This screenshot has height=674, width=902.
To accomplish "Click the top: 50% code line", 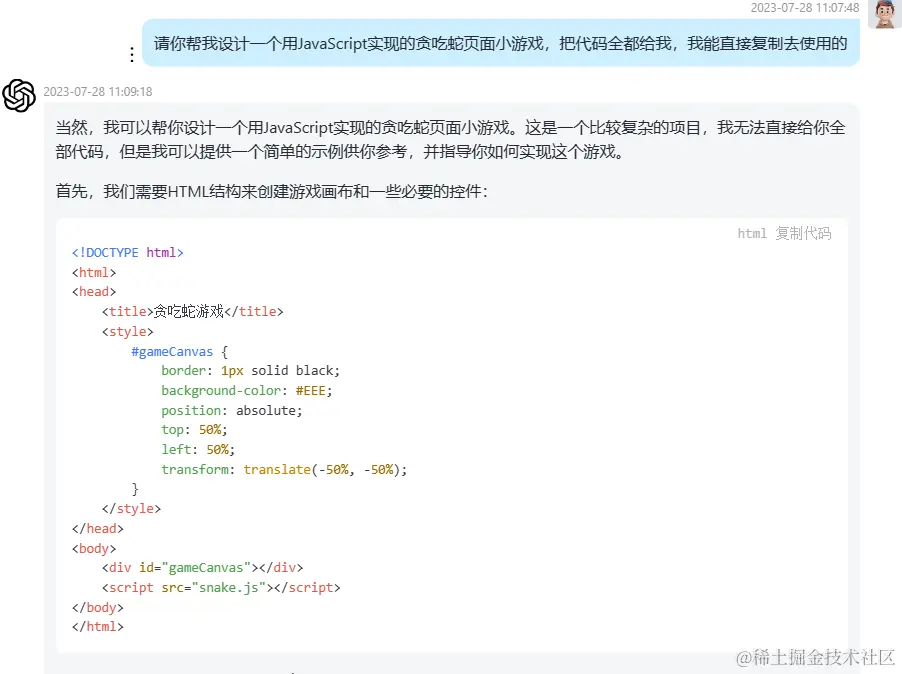I will (x=194, y=430).
